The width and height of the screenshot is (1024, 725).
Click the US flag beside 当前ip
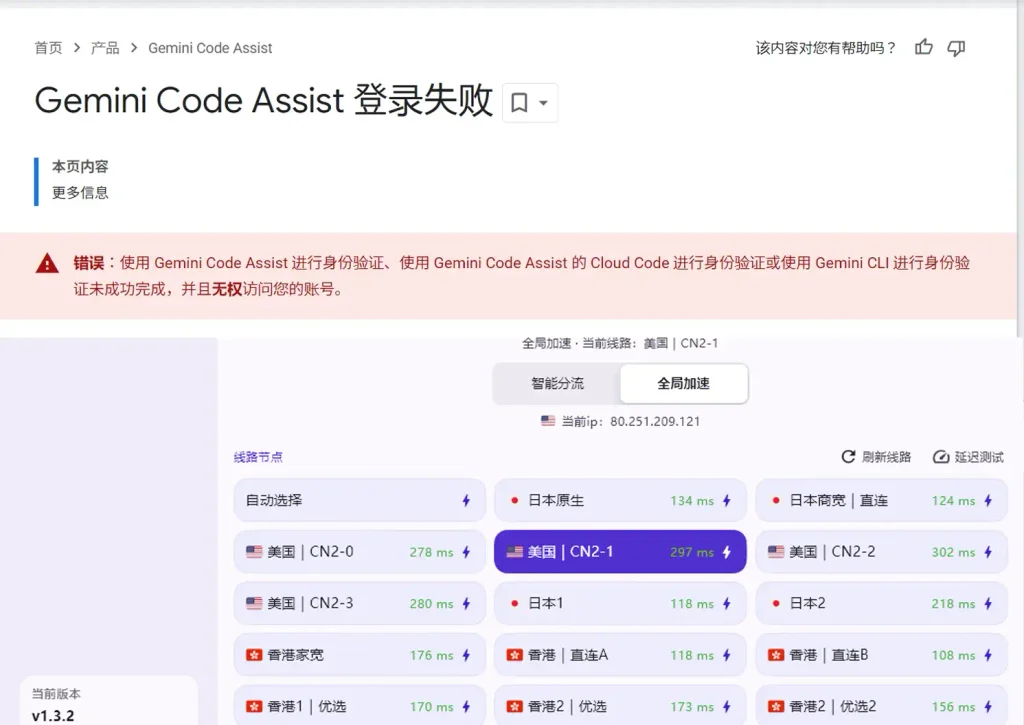548,421
